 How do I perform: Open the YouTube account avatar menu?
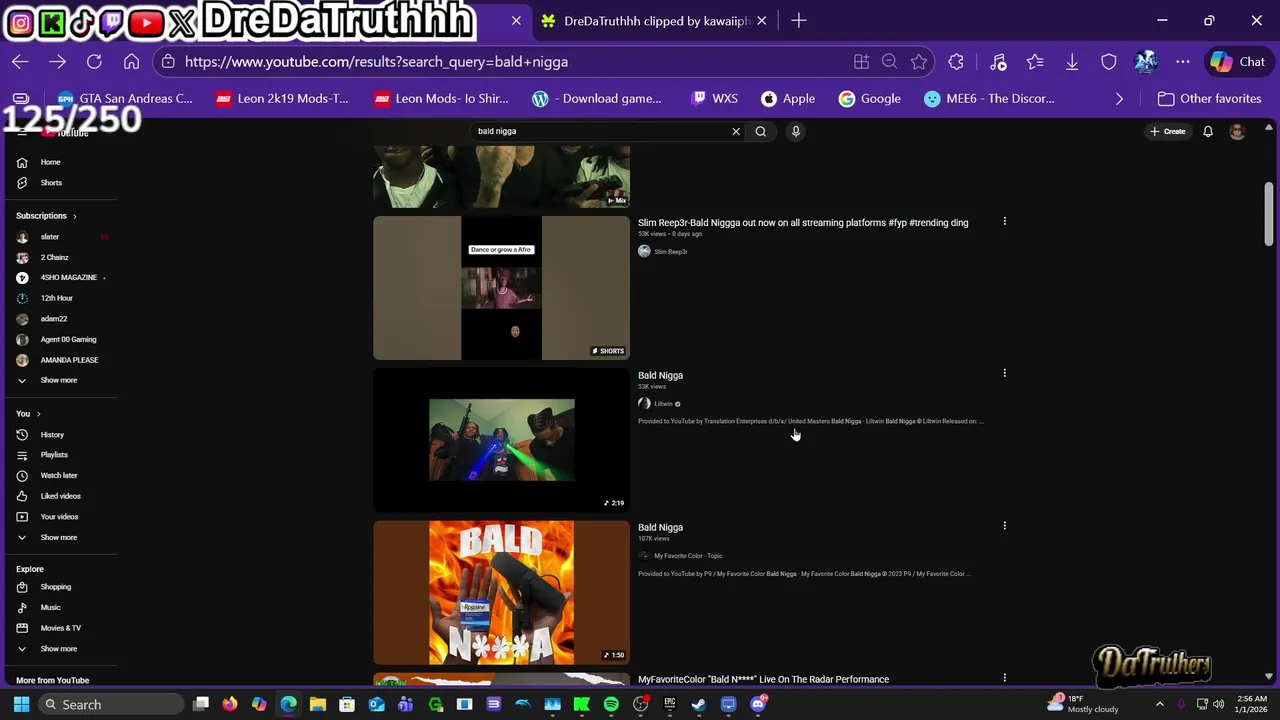(x=1237, y=131)
